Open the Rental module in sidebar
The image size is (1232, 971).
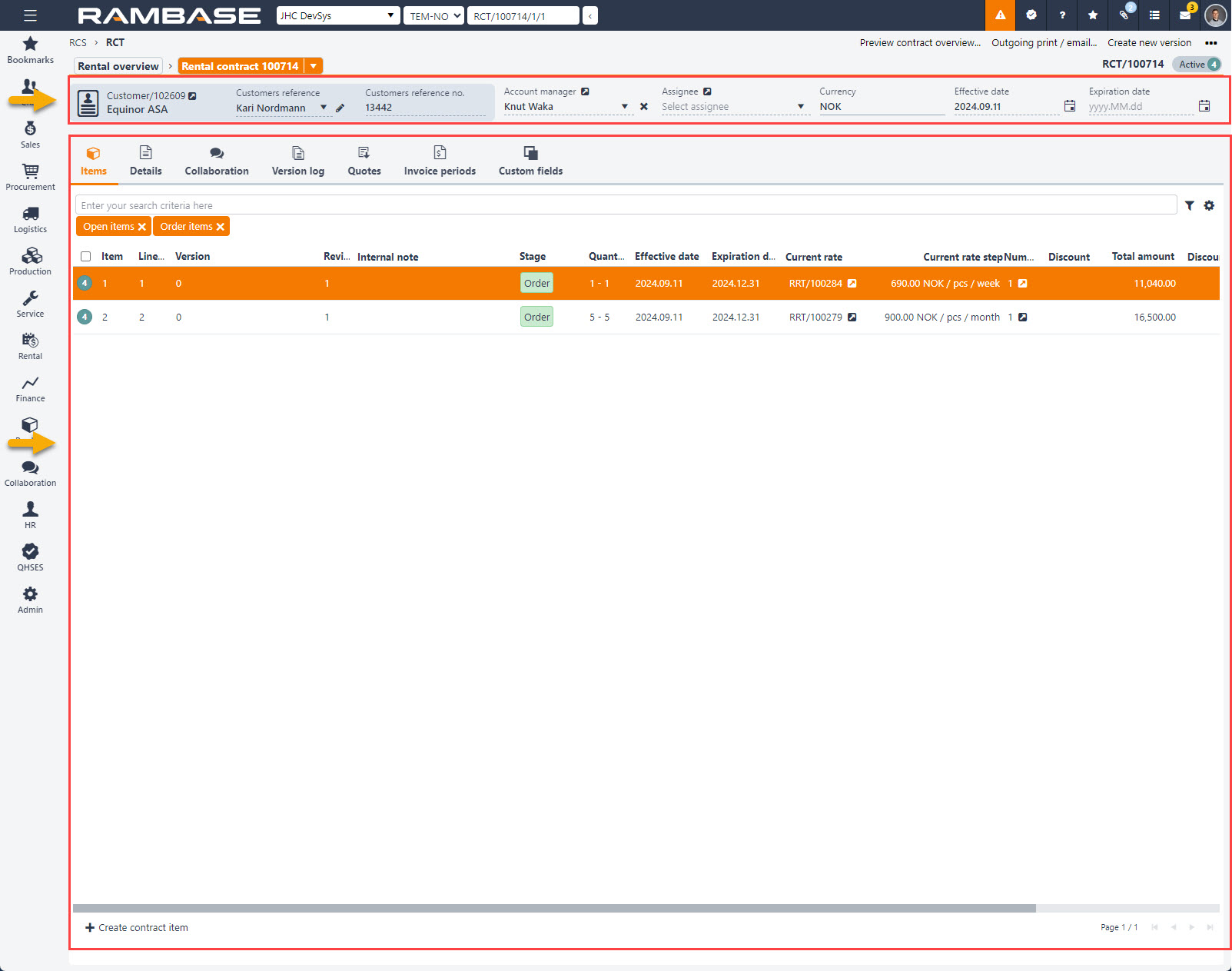30,346
